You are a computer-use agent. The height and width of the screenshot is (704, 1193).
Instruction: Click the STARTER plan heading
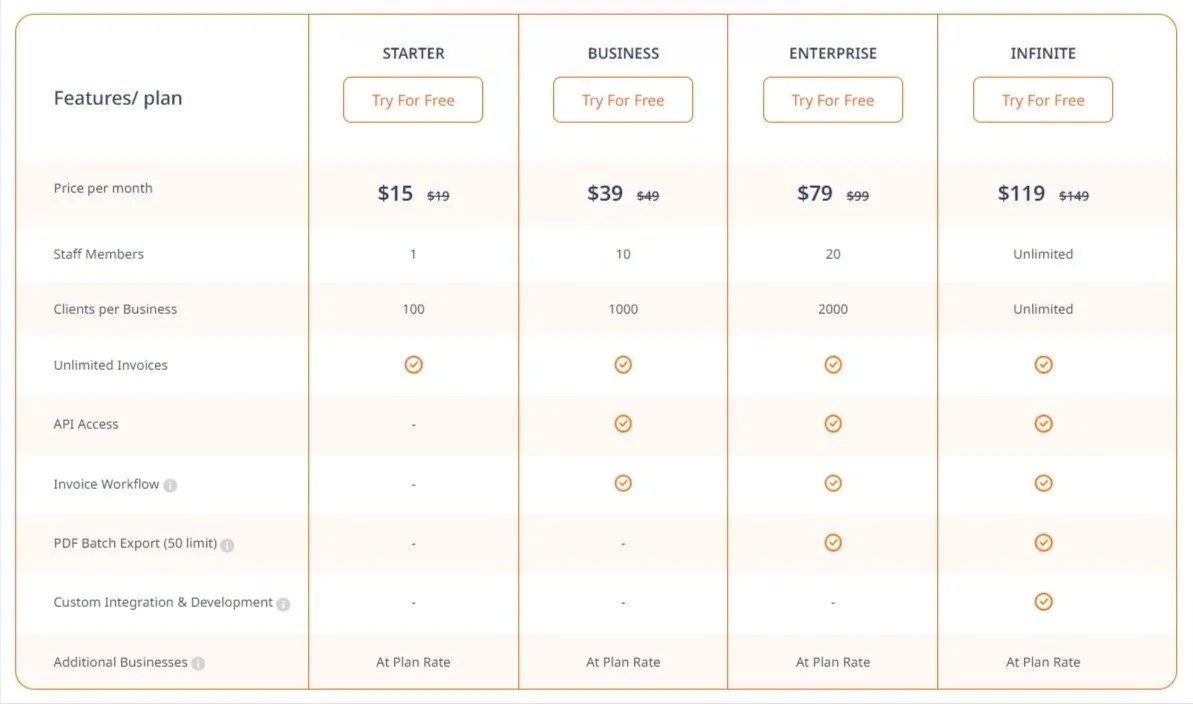413,53
